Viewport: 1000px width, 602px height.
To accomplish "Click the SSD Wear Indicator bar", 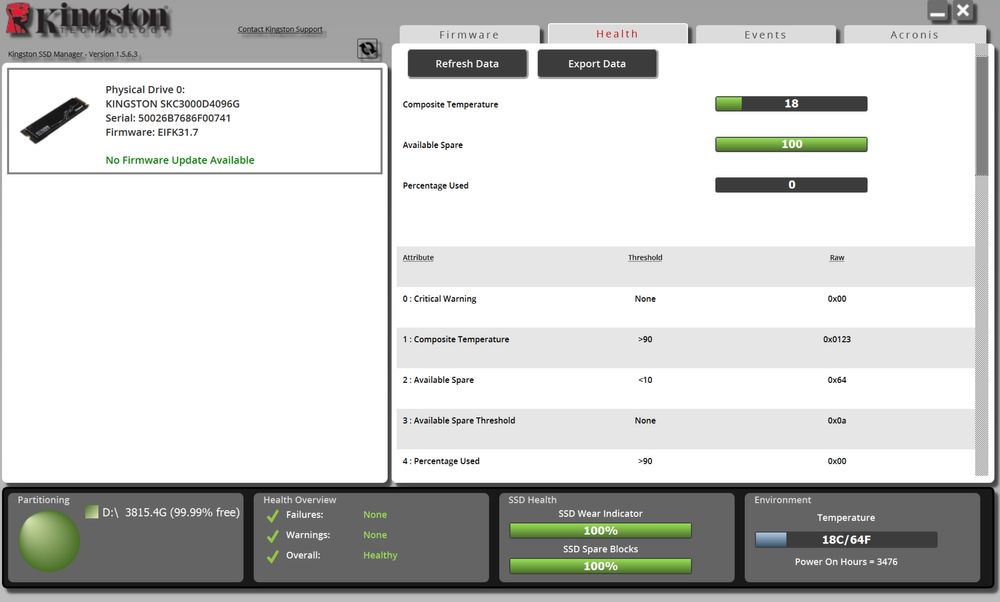I will pyautogui.click(x=600, y=531).
